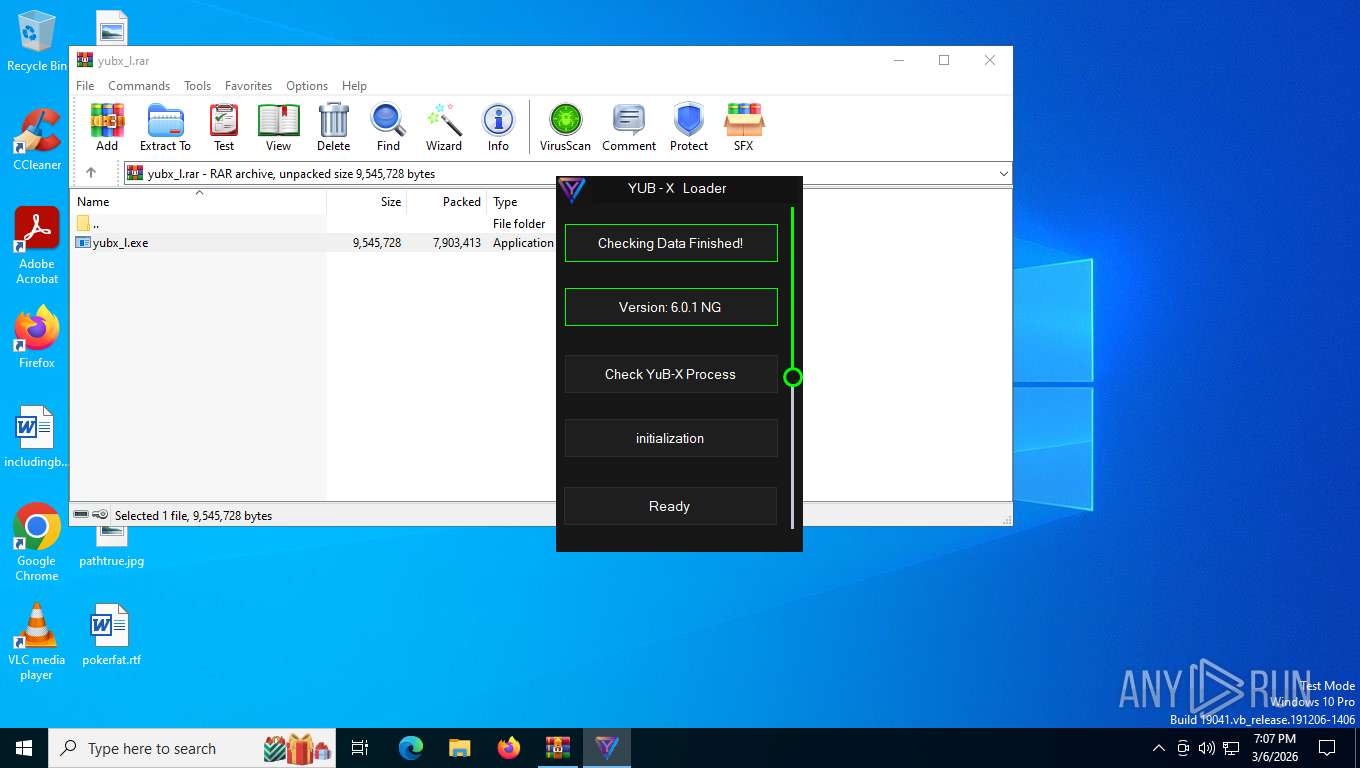The width and height of the screenshot is (1360, 768).
Task: Click Checking Data Finished! button
Action: pyautogui.click(x=671, y=243)
